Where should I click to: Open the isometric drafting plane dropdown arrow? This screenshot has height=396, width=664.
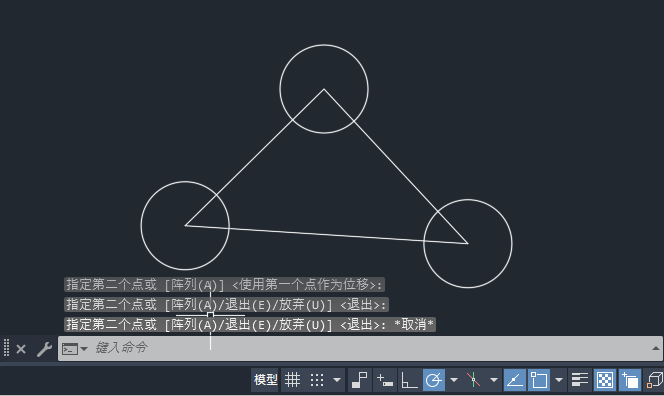pyautogui.click(x=494, y=379)
